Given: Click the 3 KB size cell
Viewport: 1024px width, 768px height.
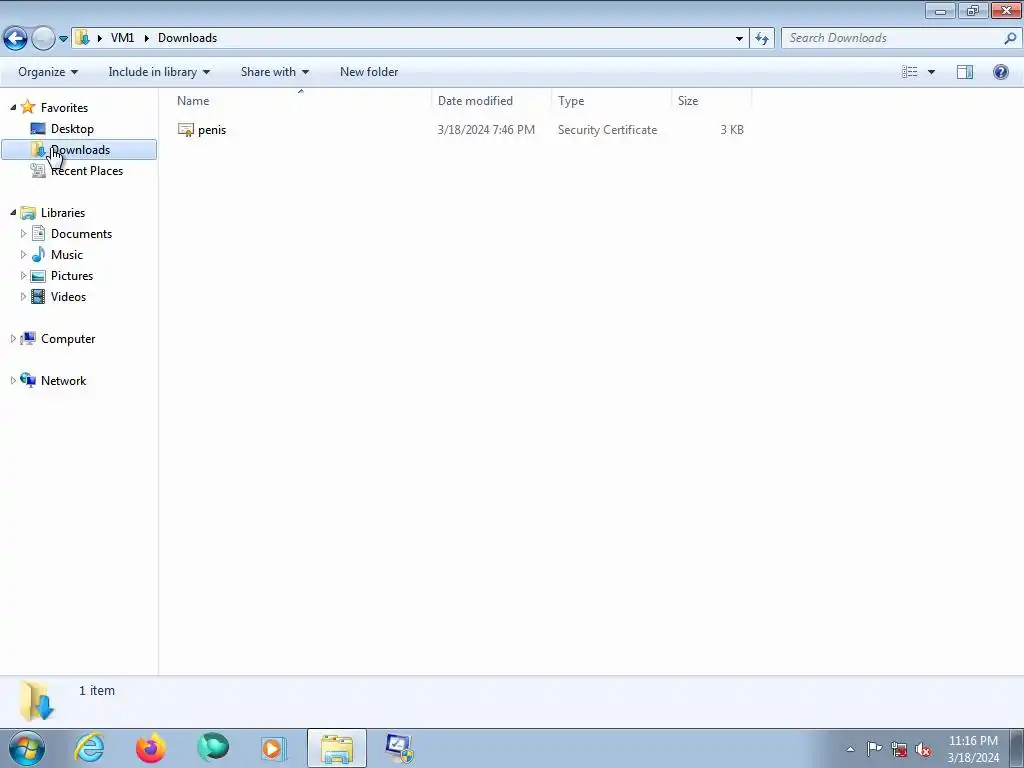Looking at the screenshot, I should 731,130.
